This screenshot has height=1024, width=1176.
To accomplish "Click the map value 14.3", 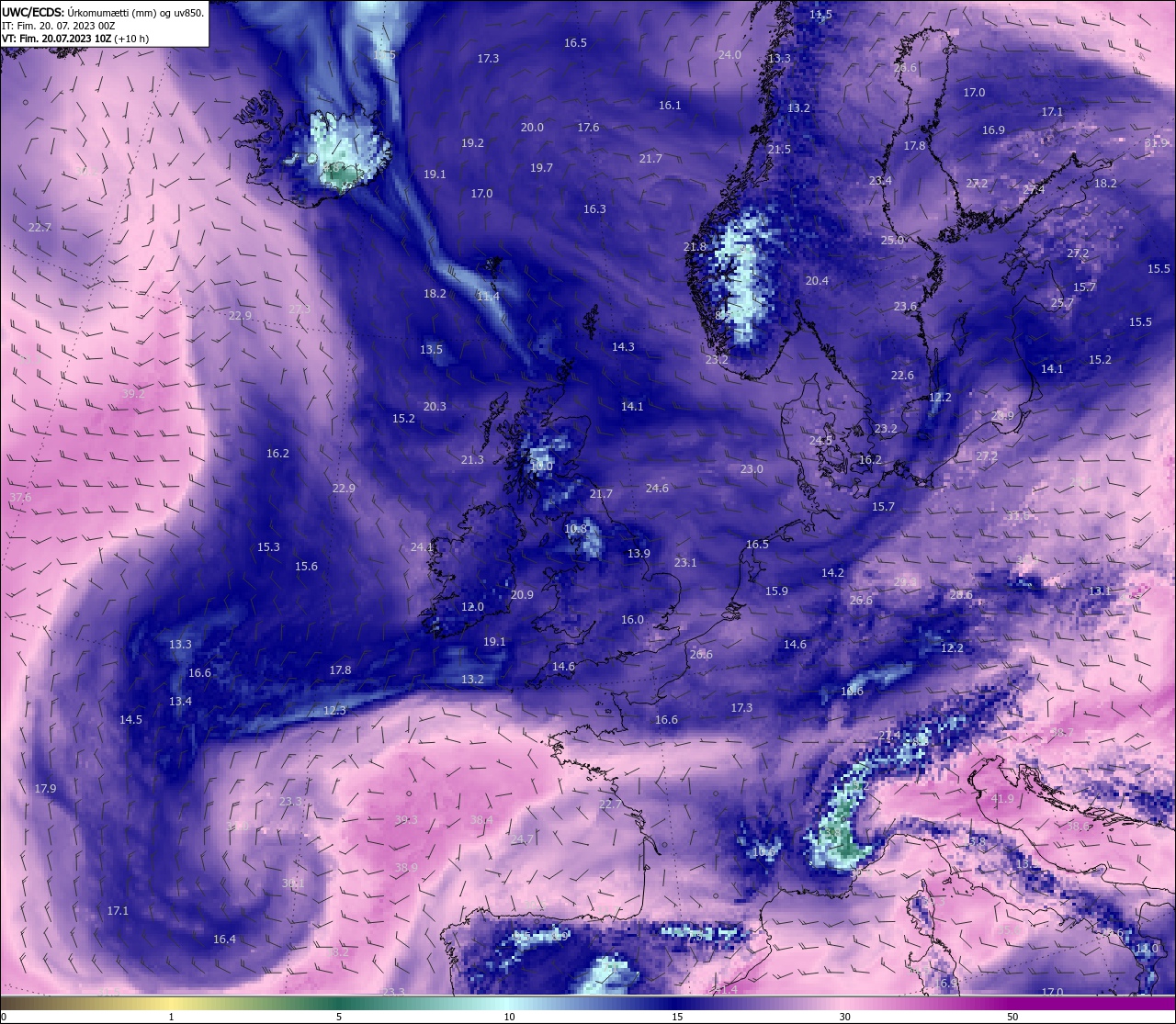I will tap(623, 347).
